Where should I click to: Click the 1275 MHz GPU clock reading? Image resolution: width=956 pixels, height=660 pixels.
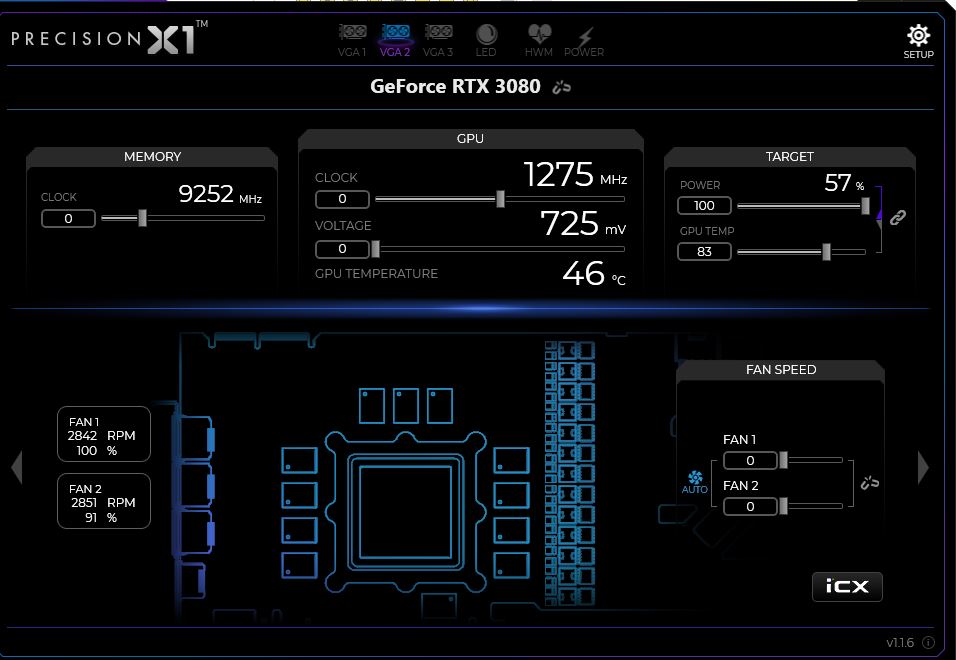click(x=575, y=175)
